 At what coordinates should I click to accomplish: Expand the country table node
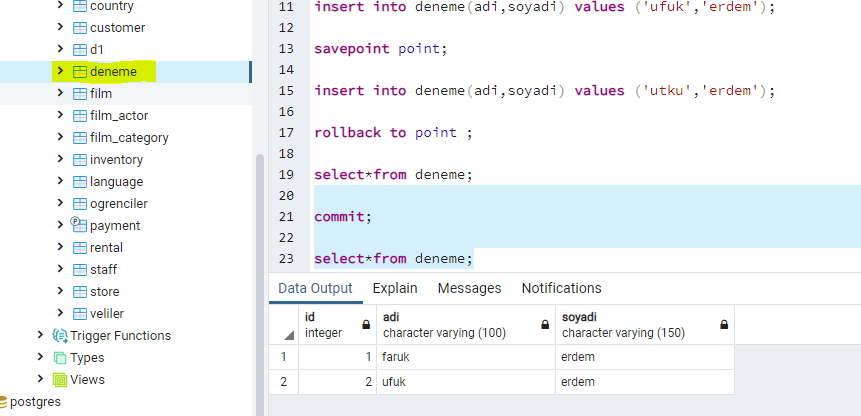point(60,5)
